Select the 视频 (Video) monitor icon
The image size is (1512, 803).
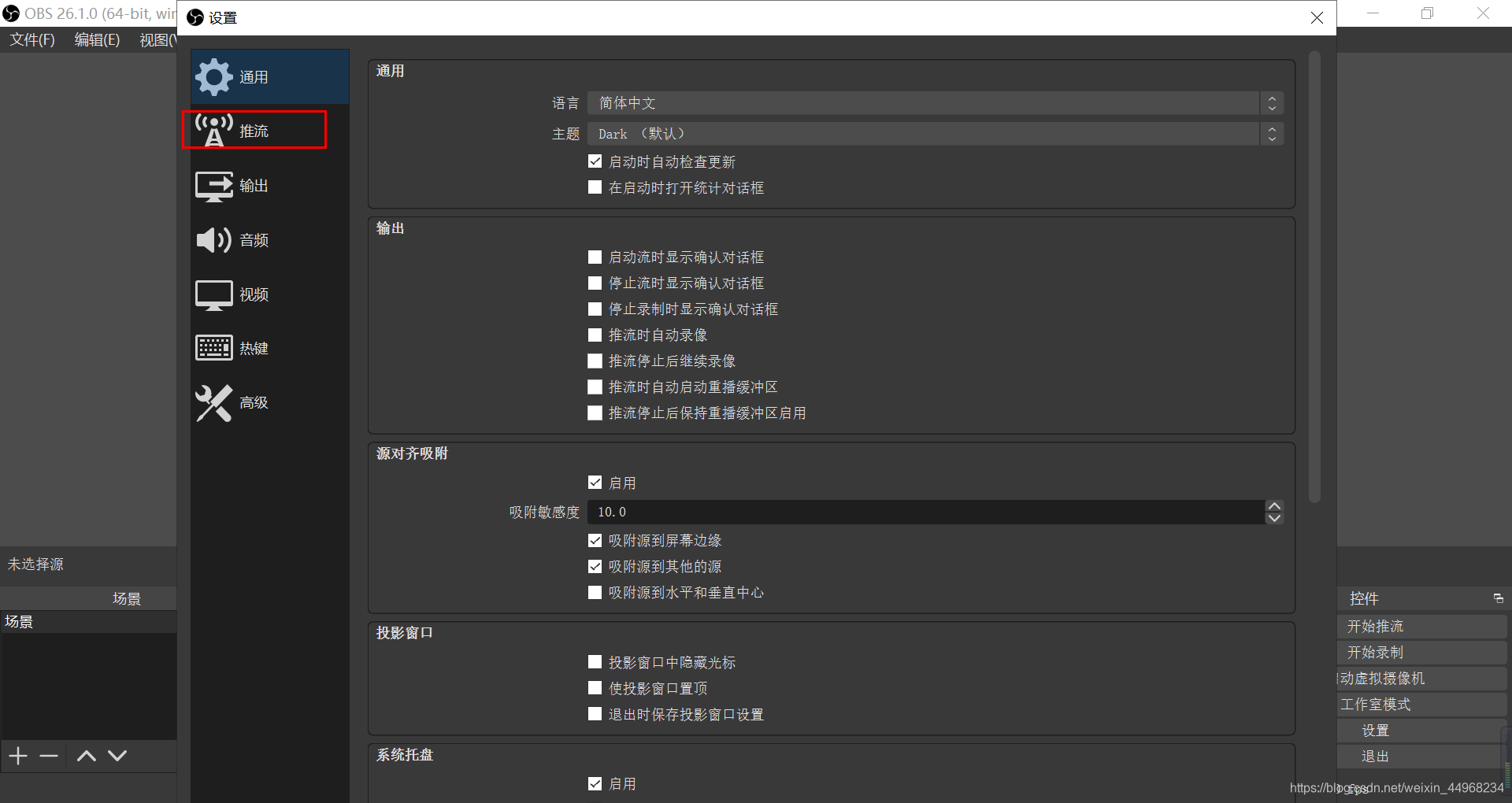pos(213,294)
